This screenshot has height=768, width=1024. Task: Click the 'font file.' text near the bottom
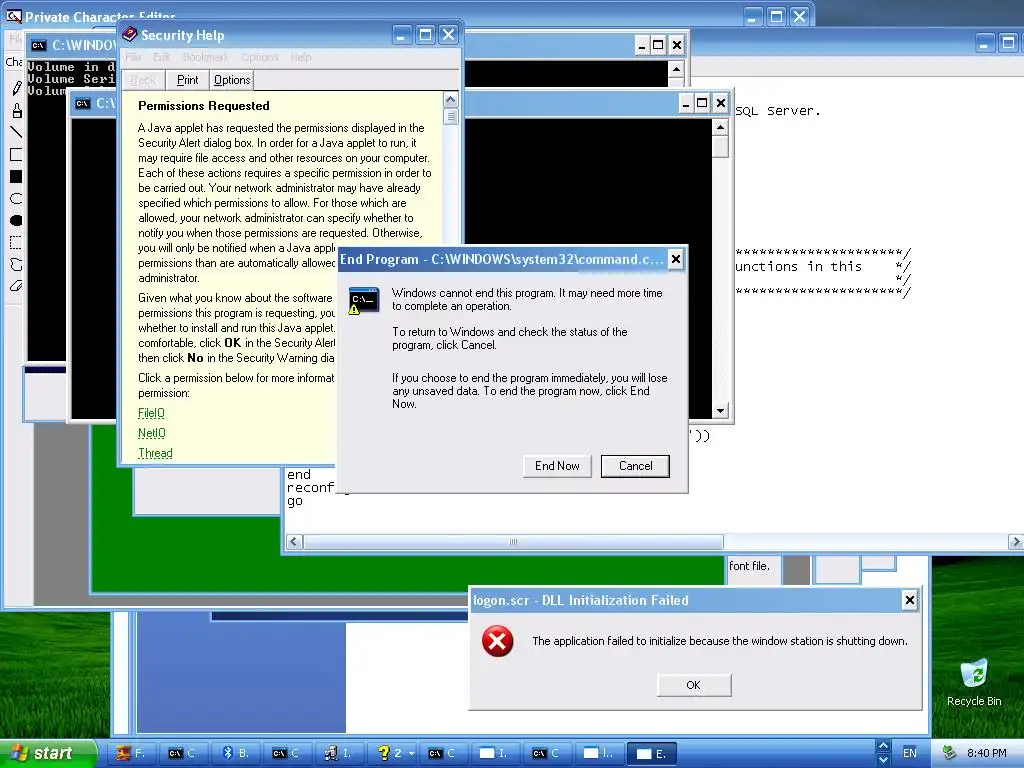(749, 566)
